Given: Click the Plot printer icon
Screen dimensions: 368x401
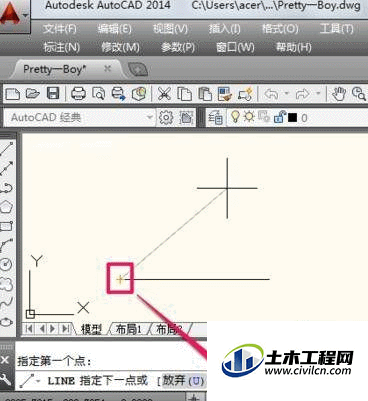Looking at the screenshot, I should point(78,94).
